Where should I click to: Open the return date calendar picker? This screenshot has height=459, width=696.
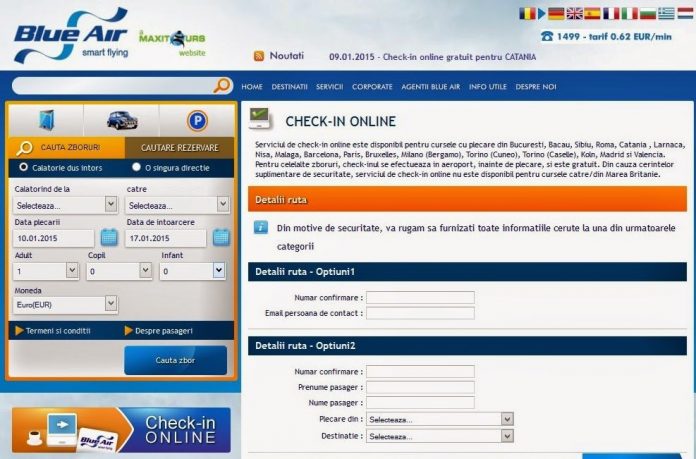tap(219, 238)
